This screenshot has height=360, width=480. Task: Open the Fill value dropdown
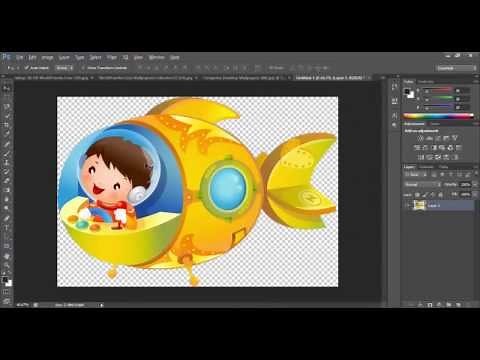(x=475, y=194)
